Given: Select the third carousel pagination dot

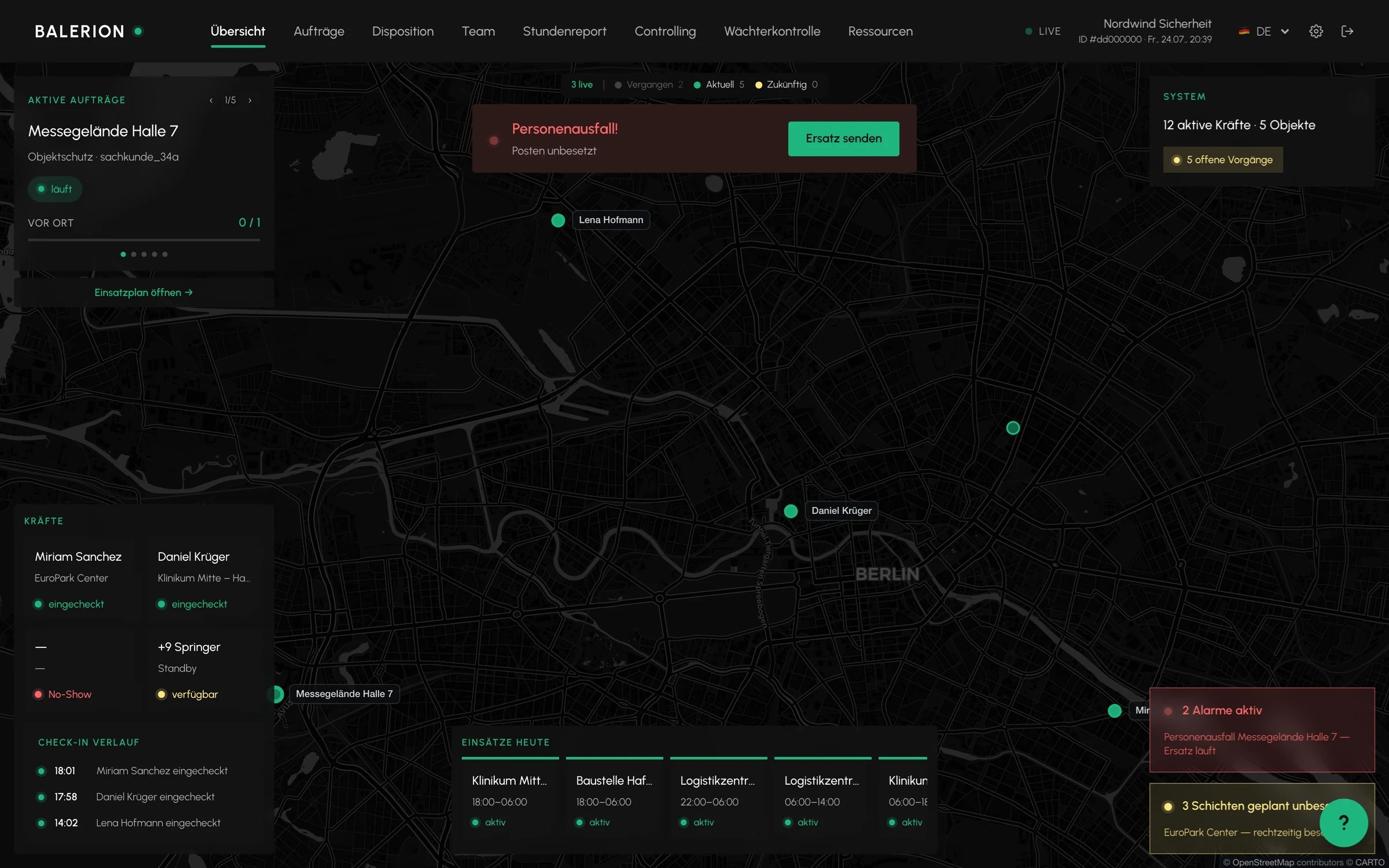Looking at the screenshot, I should 144,254.
